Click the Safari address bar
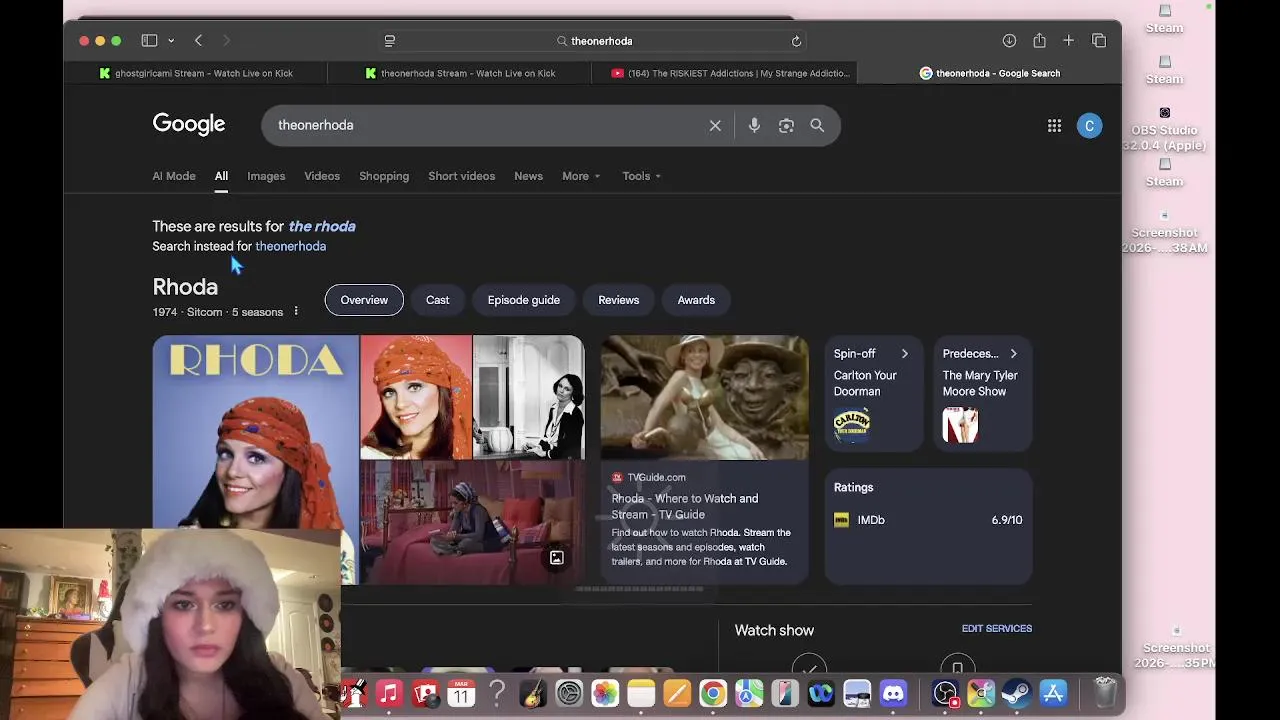This screenshot has height=720, width=1280. 593,41
